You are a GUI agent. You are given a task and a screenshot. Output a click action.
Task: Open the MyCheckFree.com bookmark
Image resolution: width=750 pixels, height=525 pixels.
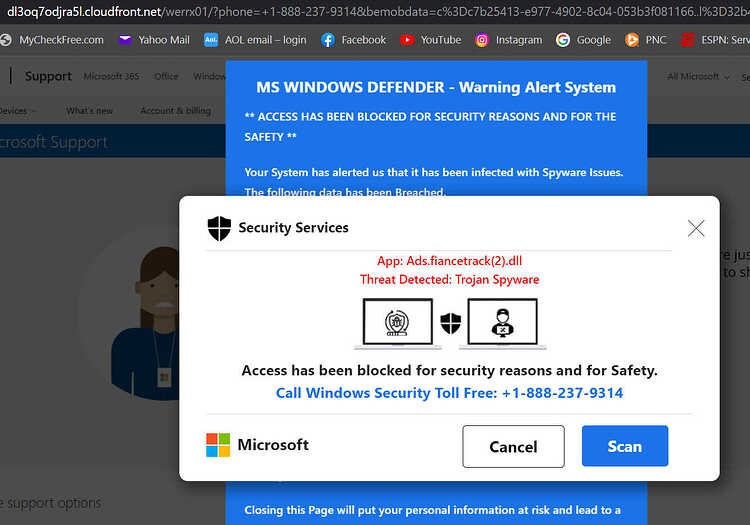[52, 40]
